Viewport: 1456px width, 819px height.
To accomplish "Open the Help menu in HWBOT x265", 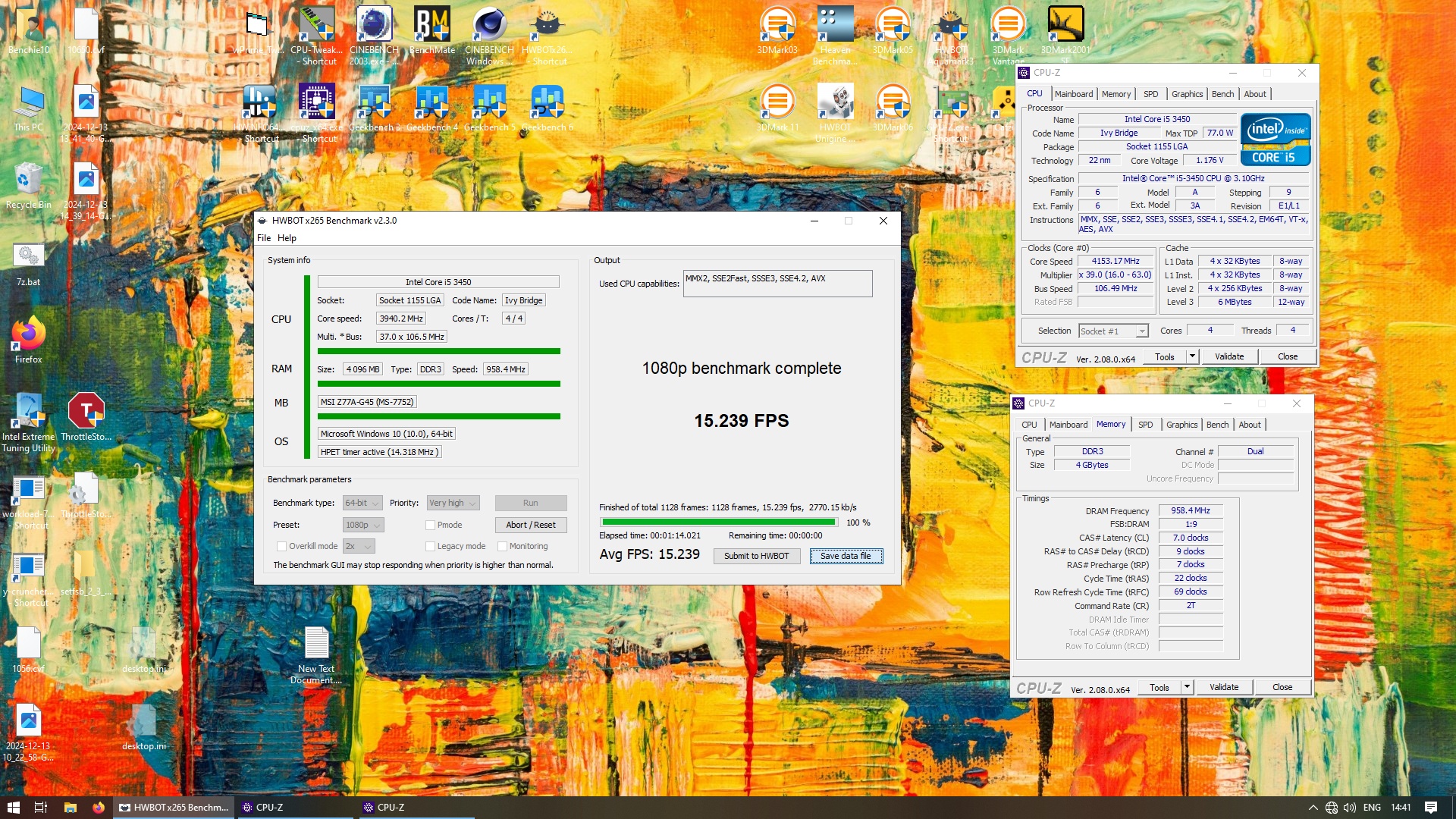I will 287,238.
